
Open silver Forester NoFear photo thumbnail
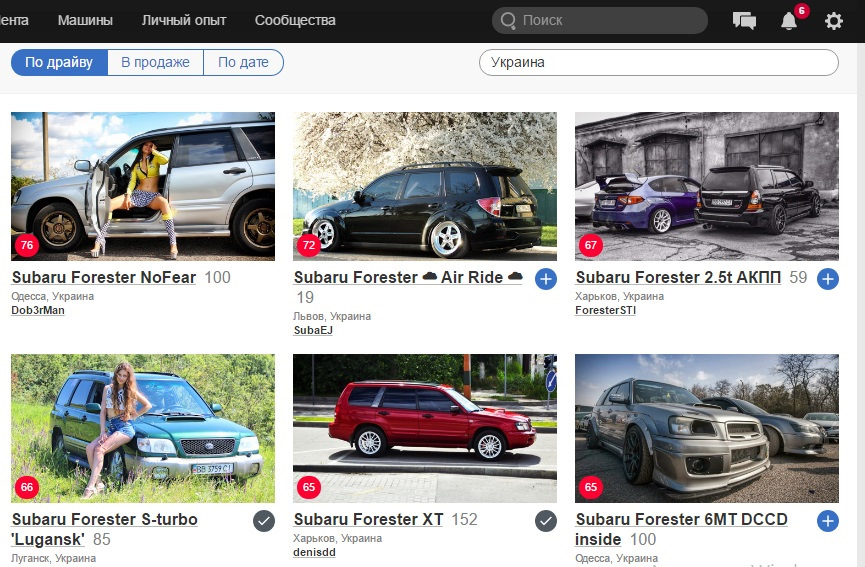(143, 186)
